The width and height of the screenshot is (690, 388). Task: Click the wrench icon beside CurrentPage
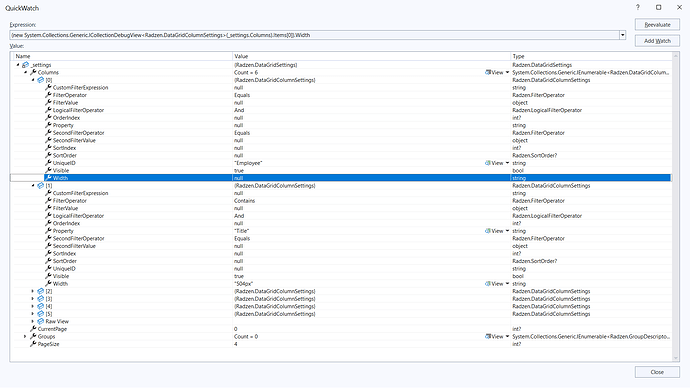click(33, 329)
